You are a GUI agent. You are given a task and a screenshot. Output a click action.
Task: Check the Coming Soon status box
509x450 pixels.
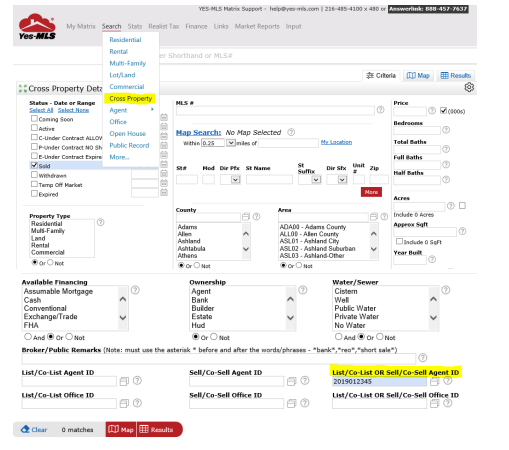point(34,118)
